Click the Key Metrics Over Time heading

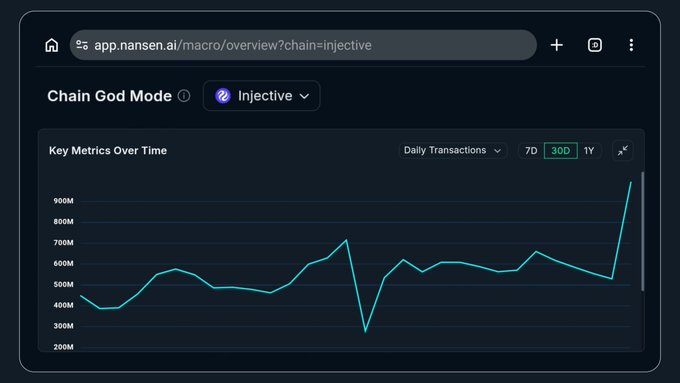click(x=108, y=151)
